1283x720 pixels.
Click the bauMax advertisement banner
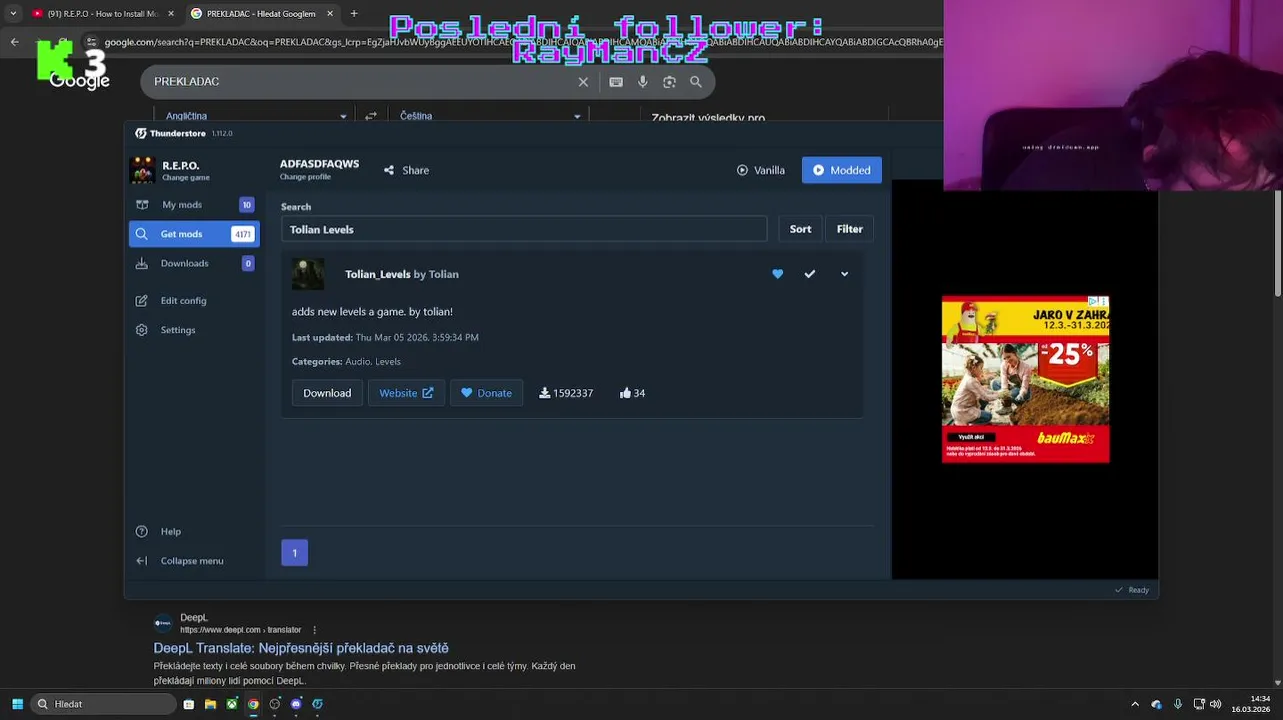(x=1025, y=380)
